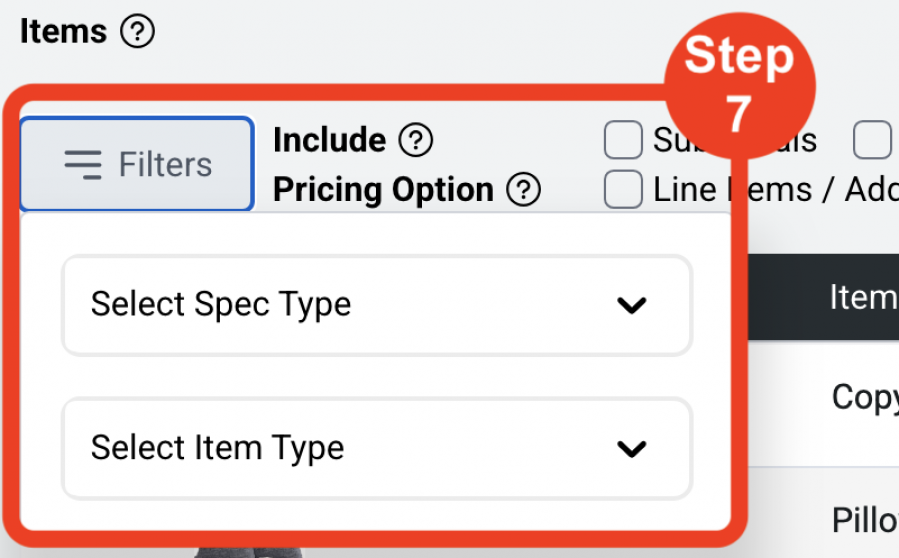Click the chevron arrow in Item Type field

[x=632, y=448]
